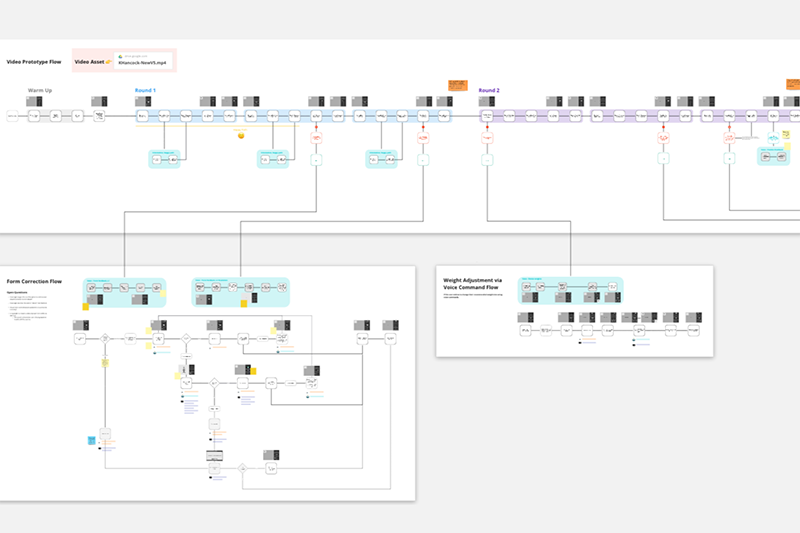Select the orange sticky note at far right edge
Screen dimensions: 800x533
(x=796, y=86)
